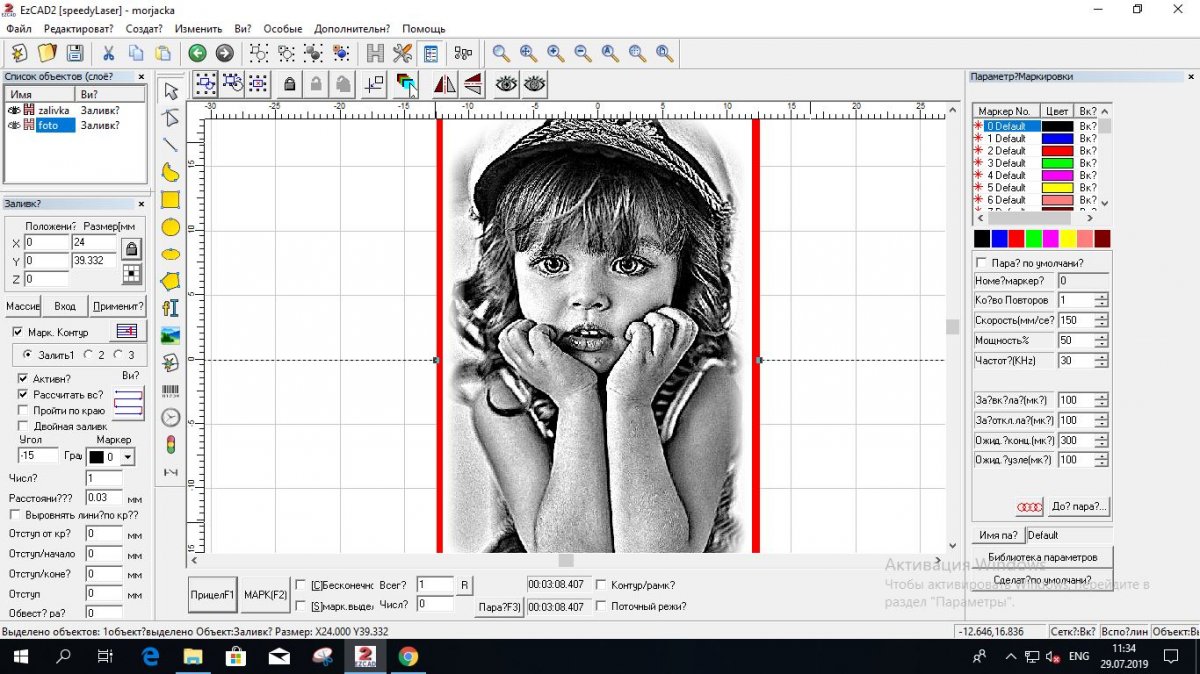Image resolution: width=1200 pixels, height=674 pixels.
Task: Pick the green swatch in the color palette
Action: coord(1033,239)
